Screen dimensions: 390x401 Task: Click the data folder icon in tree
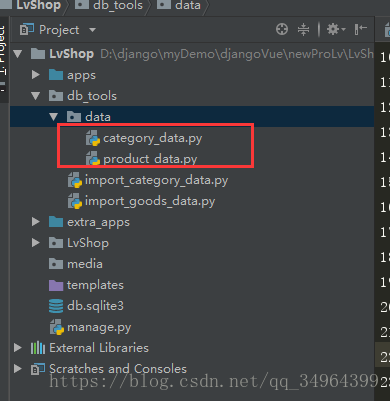tap(74, 117)
